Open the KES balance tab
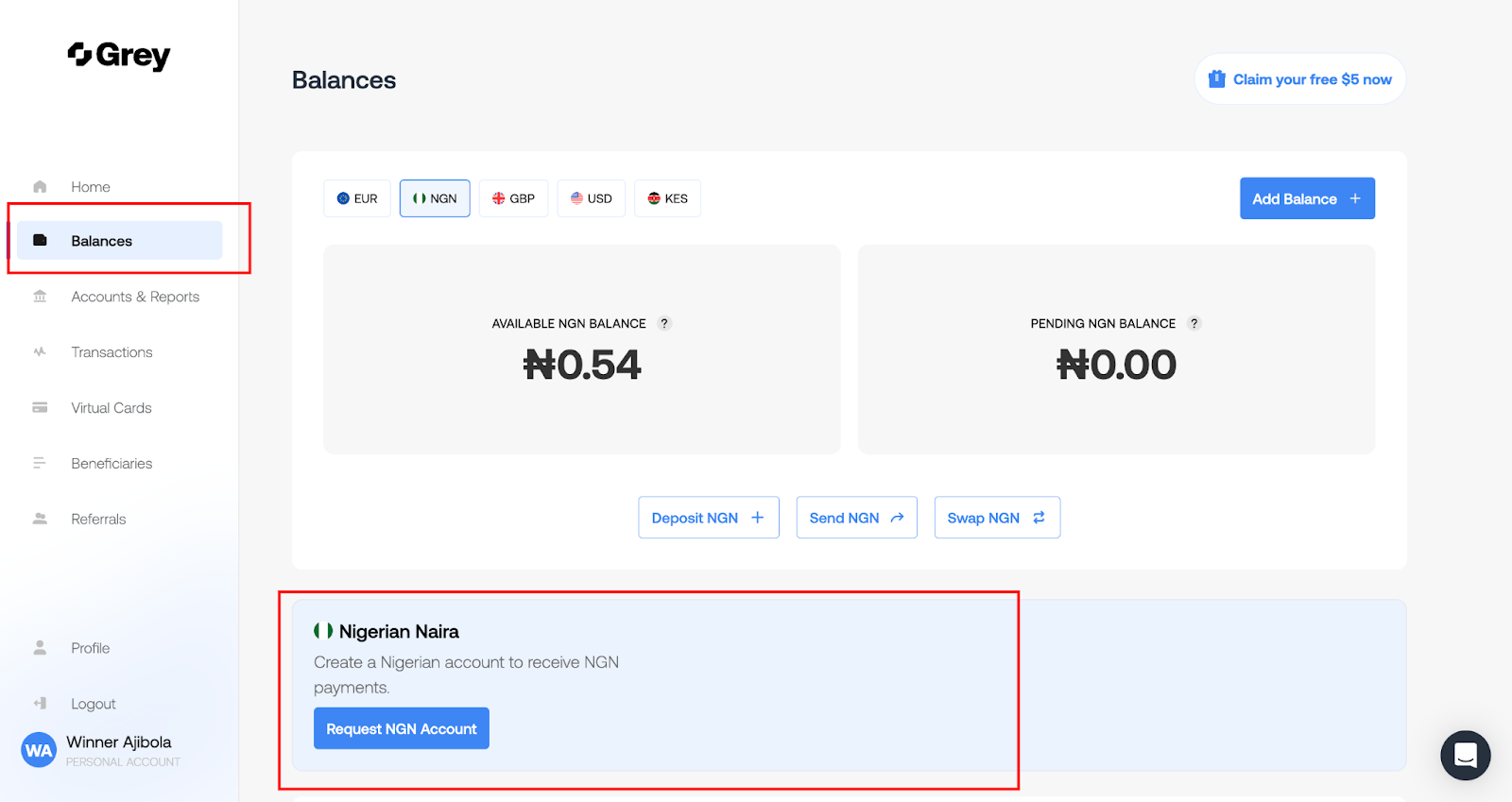 click(x=667, y=198)
